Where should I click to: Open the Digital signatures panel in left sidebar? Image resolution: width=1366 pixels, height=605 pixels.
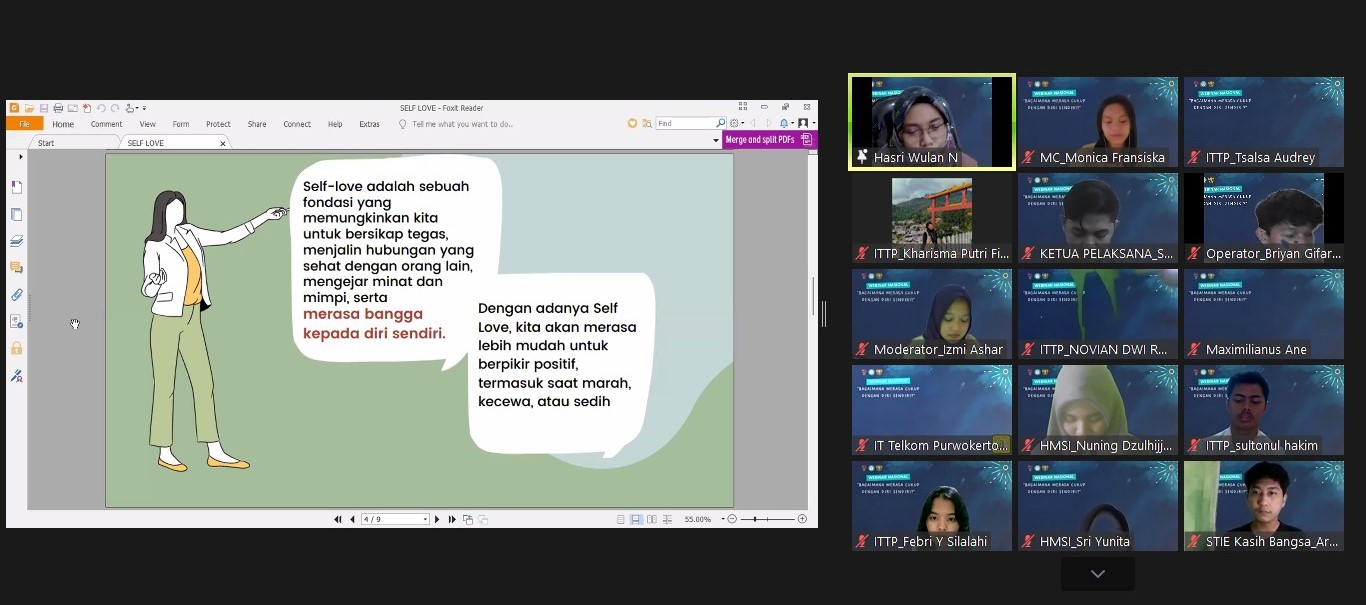click(x=16, y=376)
